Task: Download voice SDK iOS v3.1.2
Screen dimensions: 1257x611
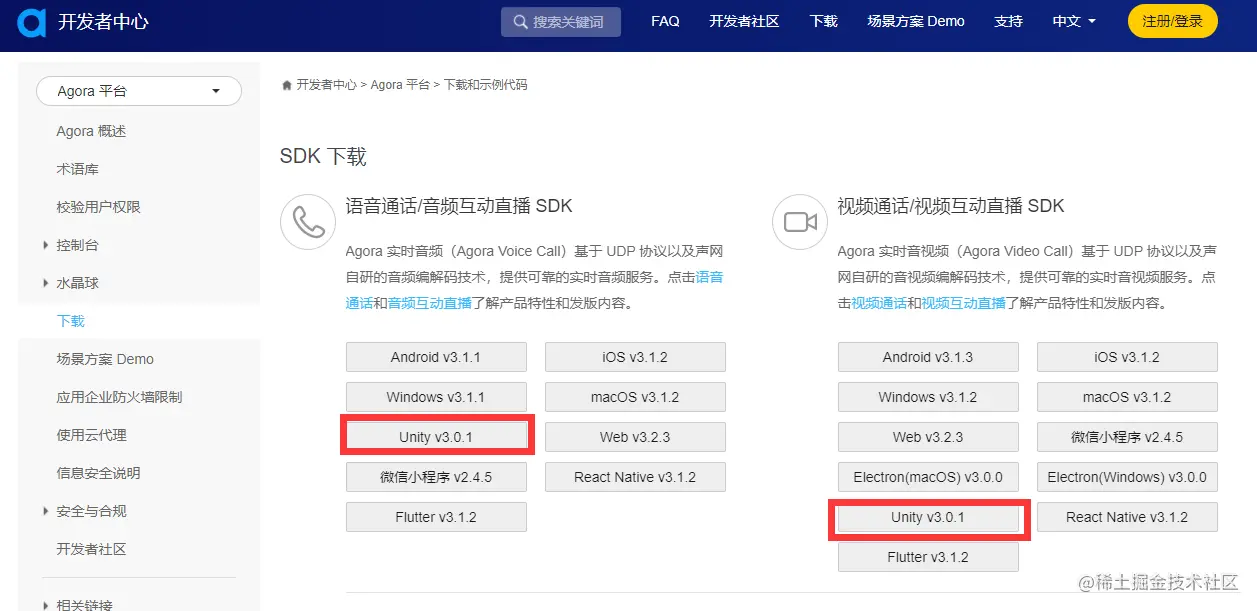Action: coord(635,357)
